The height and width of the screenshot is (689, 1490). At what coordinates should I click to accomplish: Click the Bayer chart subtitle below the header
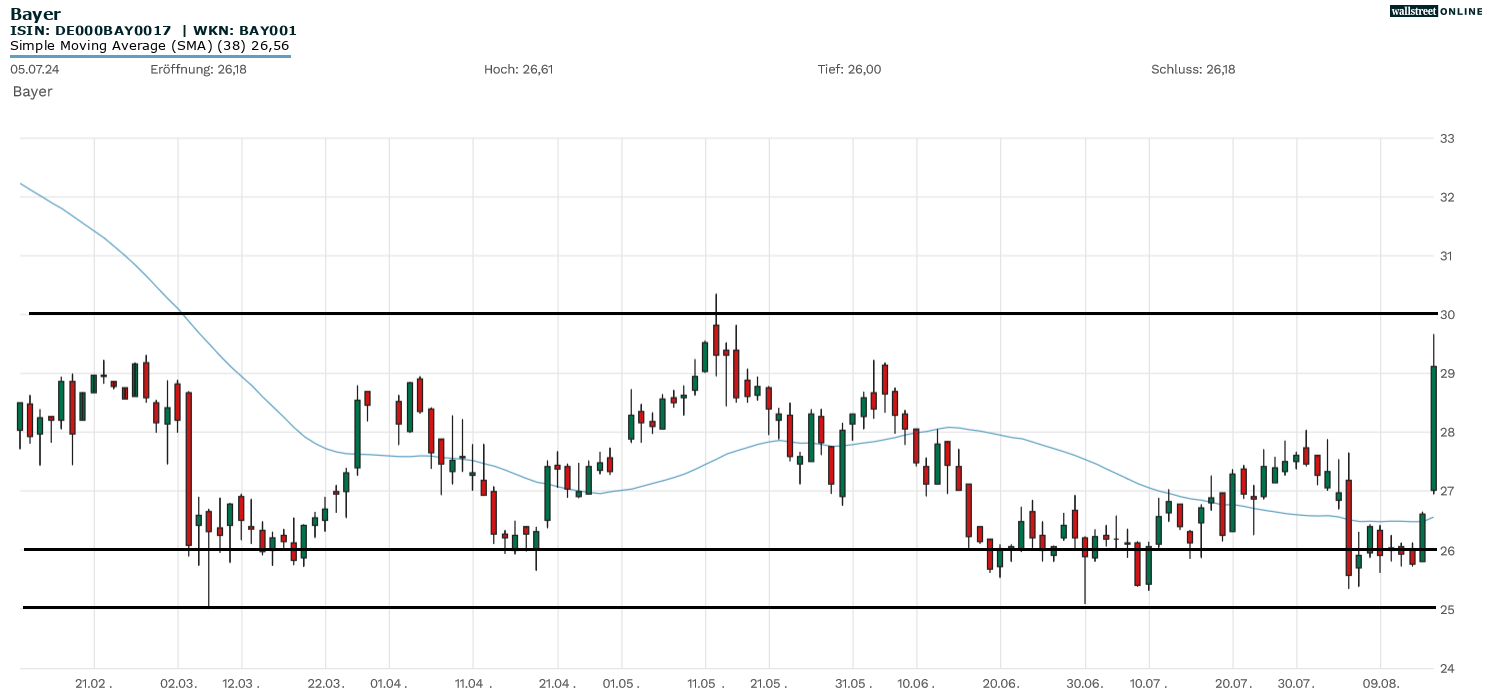(x=31, y=91)
